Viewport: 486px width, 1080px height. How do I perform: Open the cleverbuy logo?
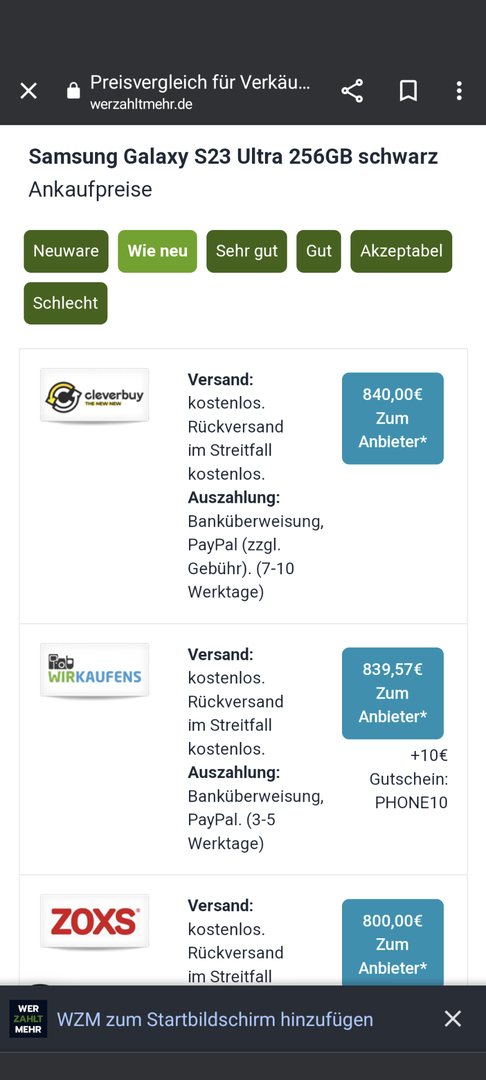pos(94,395)
